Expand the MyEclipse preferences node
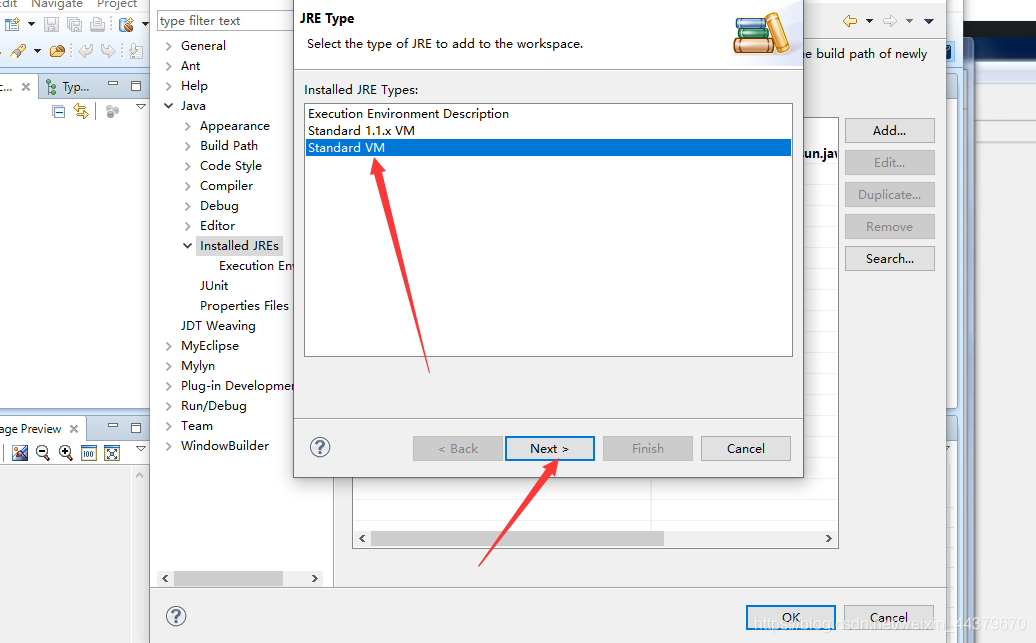 [168, 346]
